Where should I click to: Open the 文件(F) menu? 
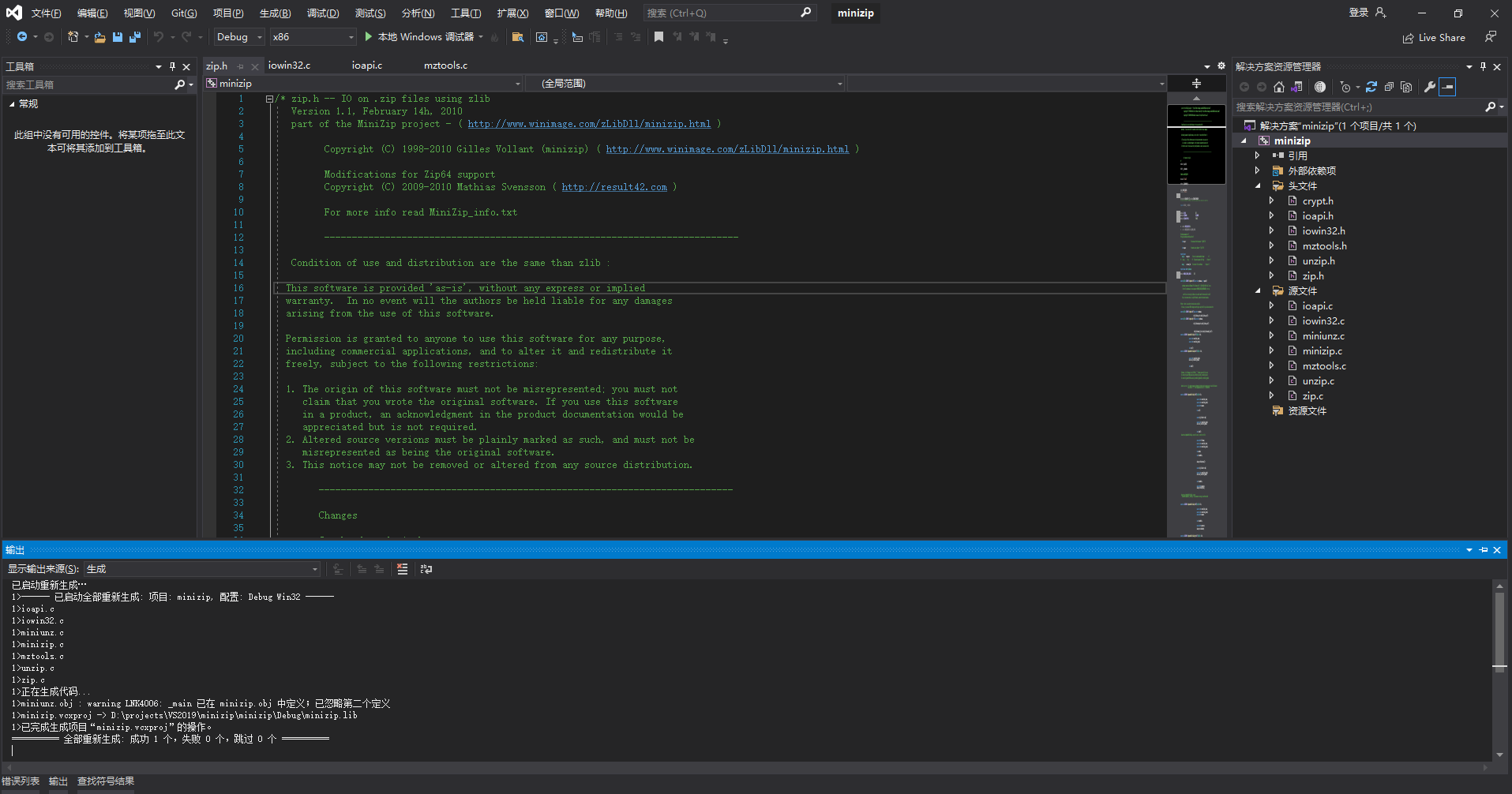point(46,13)
